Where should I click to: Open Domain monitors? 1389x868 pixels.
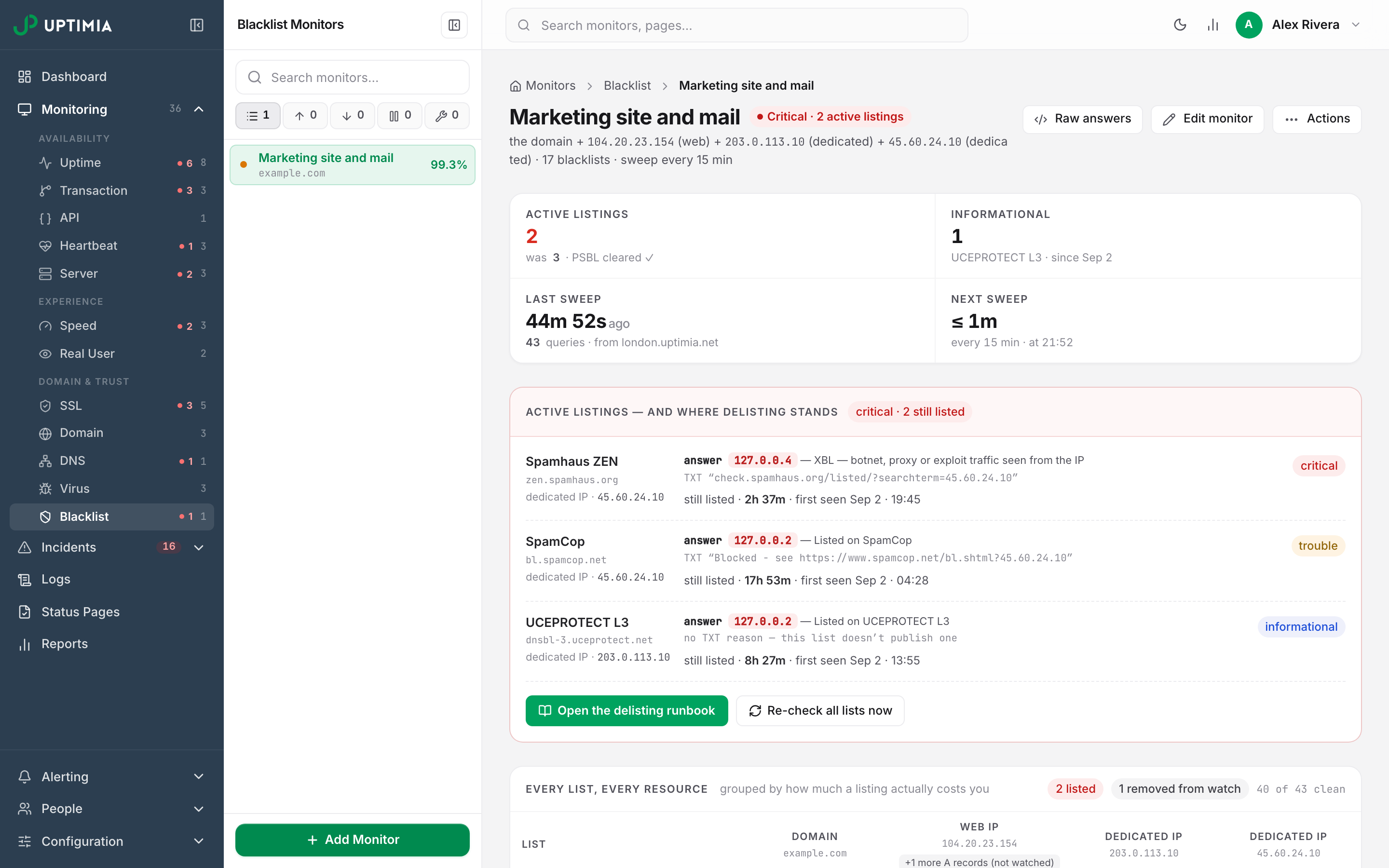click(x=112, y=433)
